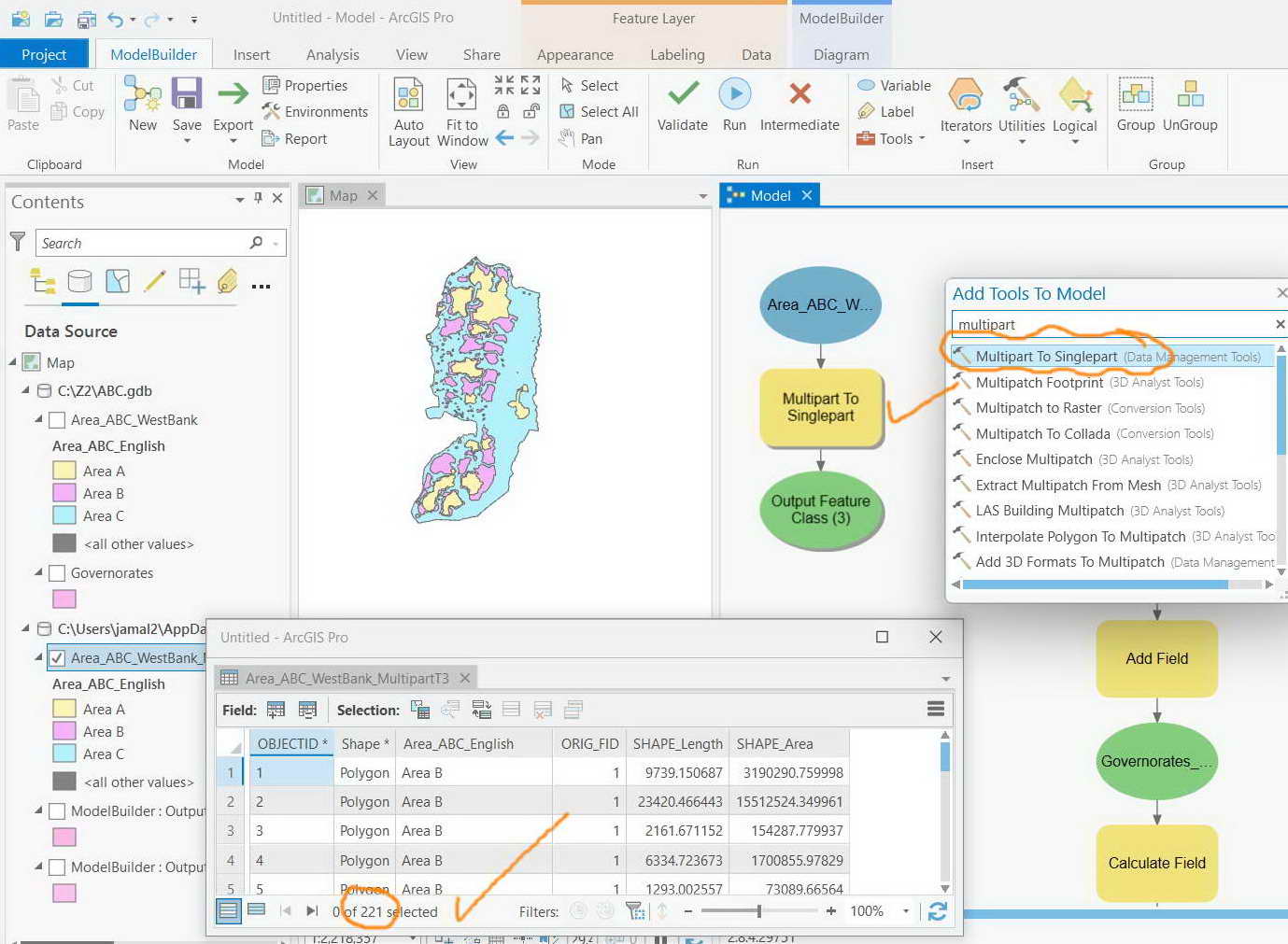Click the Fit to Window icon

click(462, 95)
